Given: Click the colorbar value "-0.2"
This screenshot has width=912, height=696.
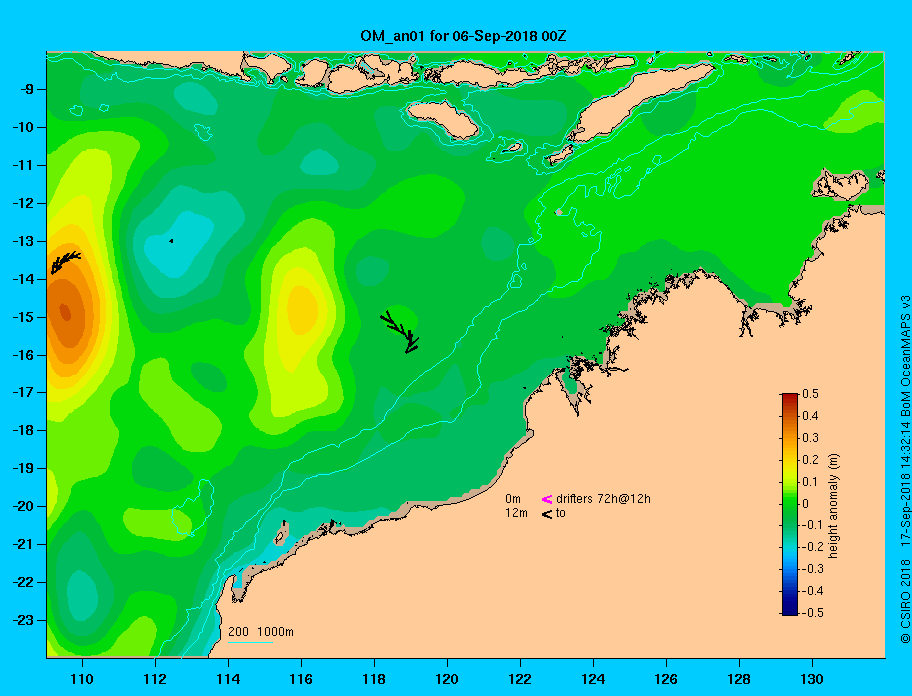Looking at the screenshot, I should click(x=813, y=547).
